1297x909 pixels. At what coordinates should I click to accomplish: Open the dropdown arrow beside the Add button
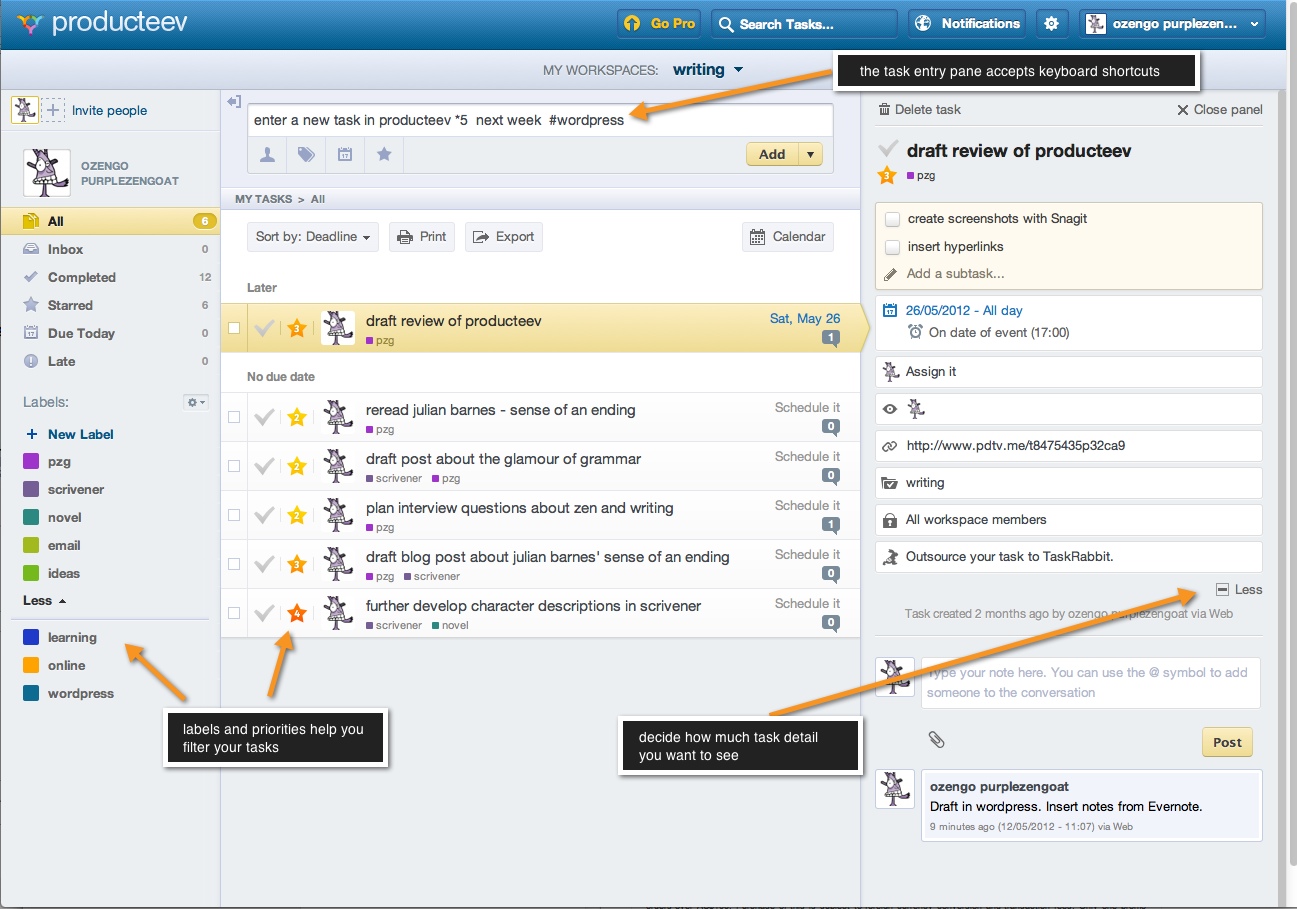(811, 155)
